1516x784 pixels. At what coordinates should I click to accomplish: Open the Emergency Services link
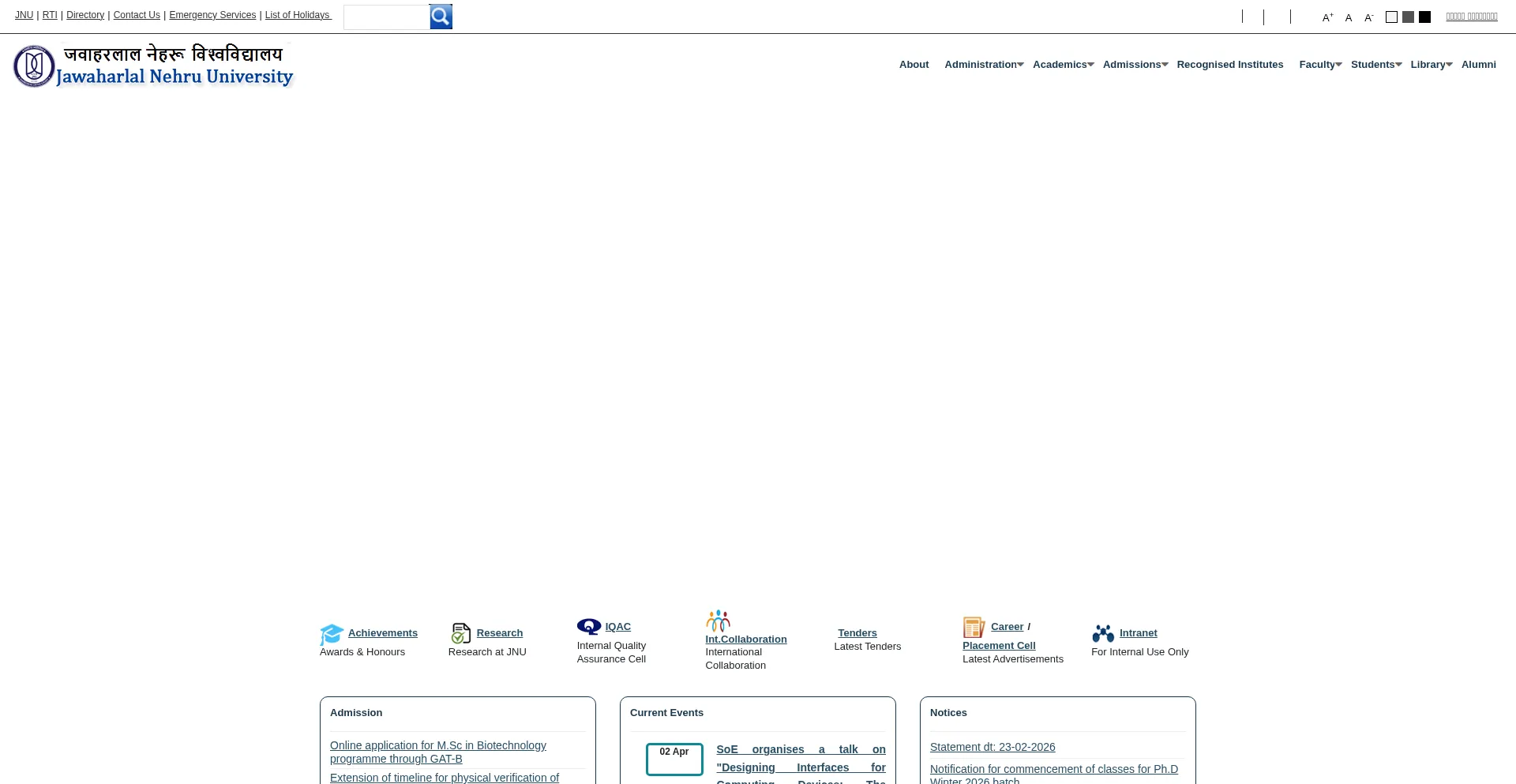pyautogui.click(x=212, y=15)
